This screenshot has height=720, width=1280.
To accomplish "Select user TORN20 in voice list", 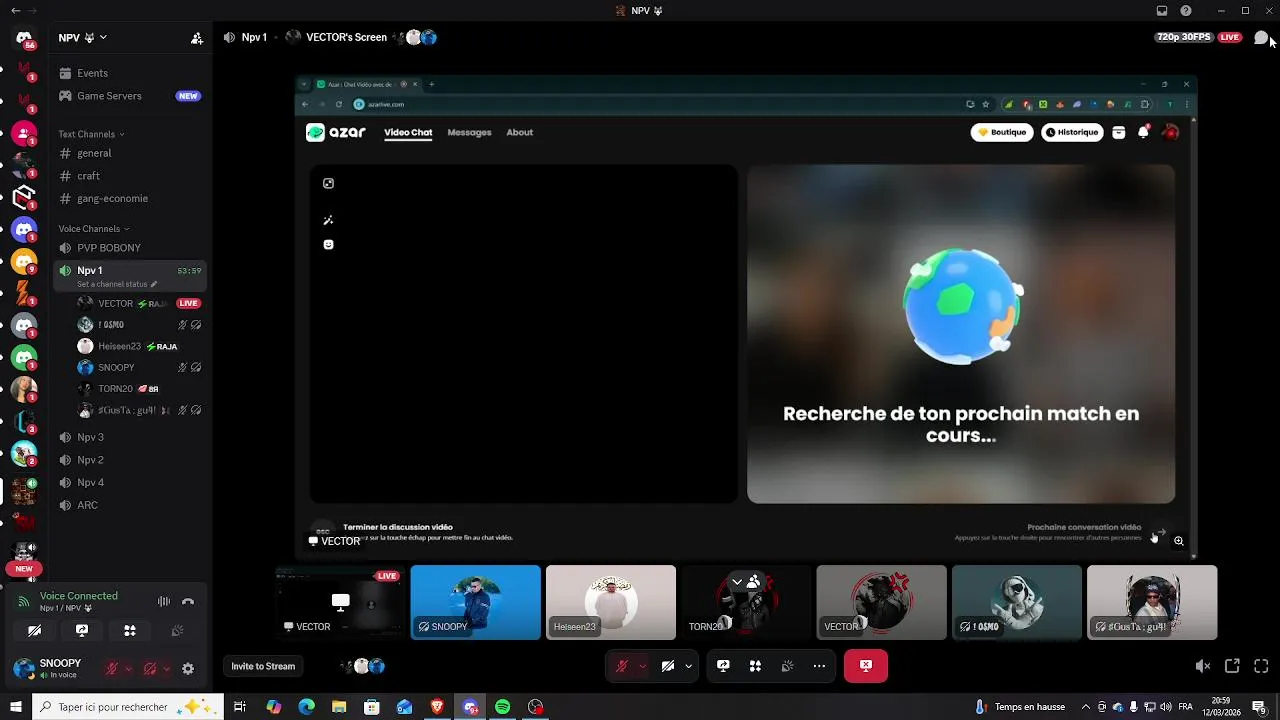I will tap(139, 389).
